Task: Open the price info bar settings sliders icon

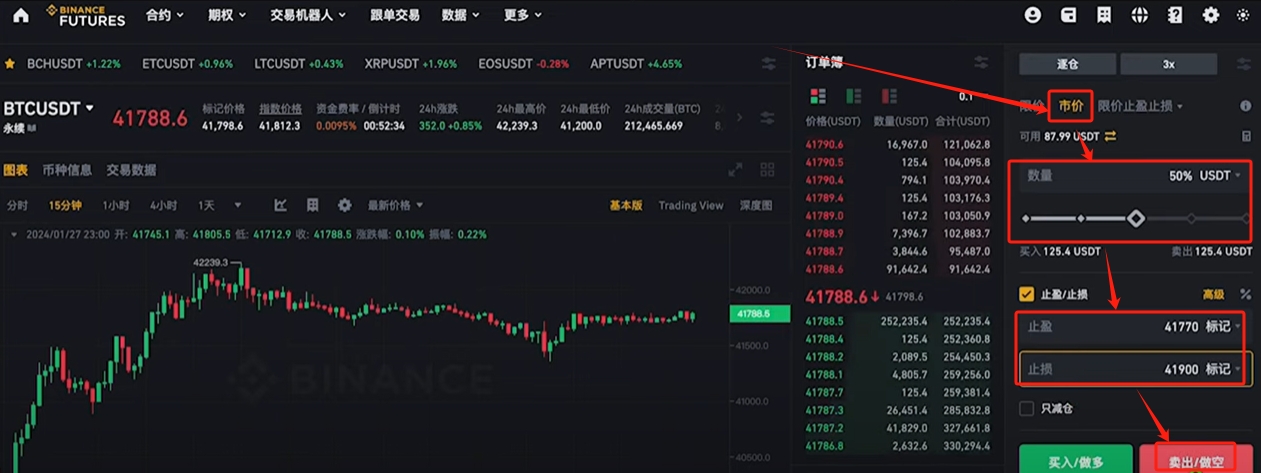Action: click(x=768, y=117)
